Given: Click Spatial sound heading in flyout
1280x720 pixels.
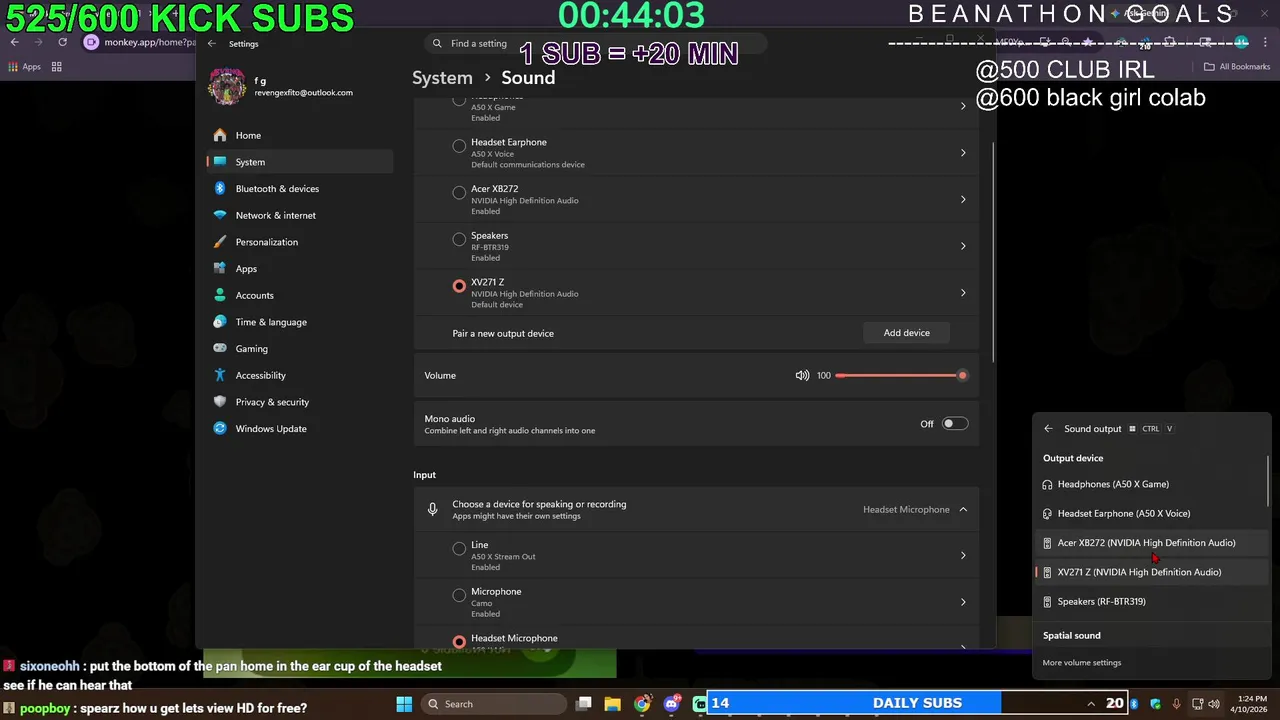Looking at the screenshot, I should pyautogui.click(x=1072, y=635).
